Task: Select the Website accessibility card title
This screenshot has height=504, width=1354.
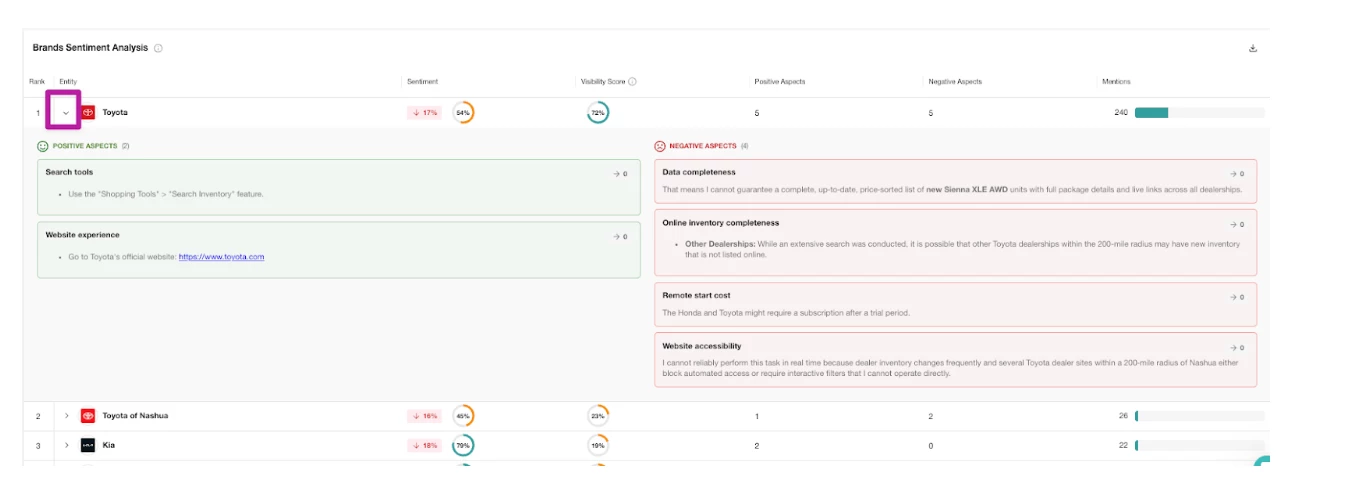Action: [702, 346]
